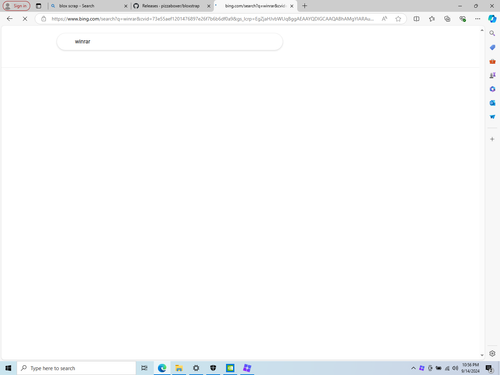The image size is (500, 375).
Task: Open Settings and more ellipsis menu
Action: pos(478,19)
